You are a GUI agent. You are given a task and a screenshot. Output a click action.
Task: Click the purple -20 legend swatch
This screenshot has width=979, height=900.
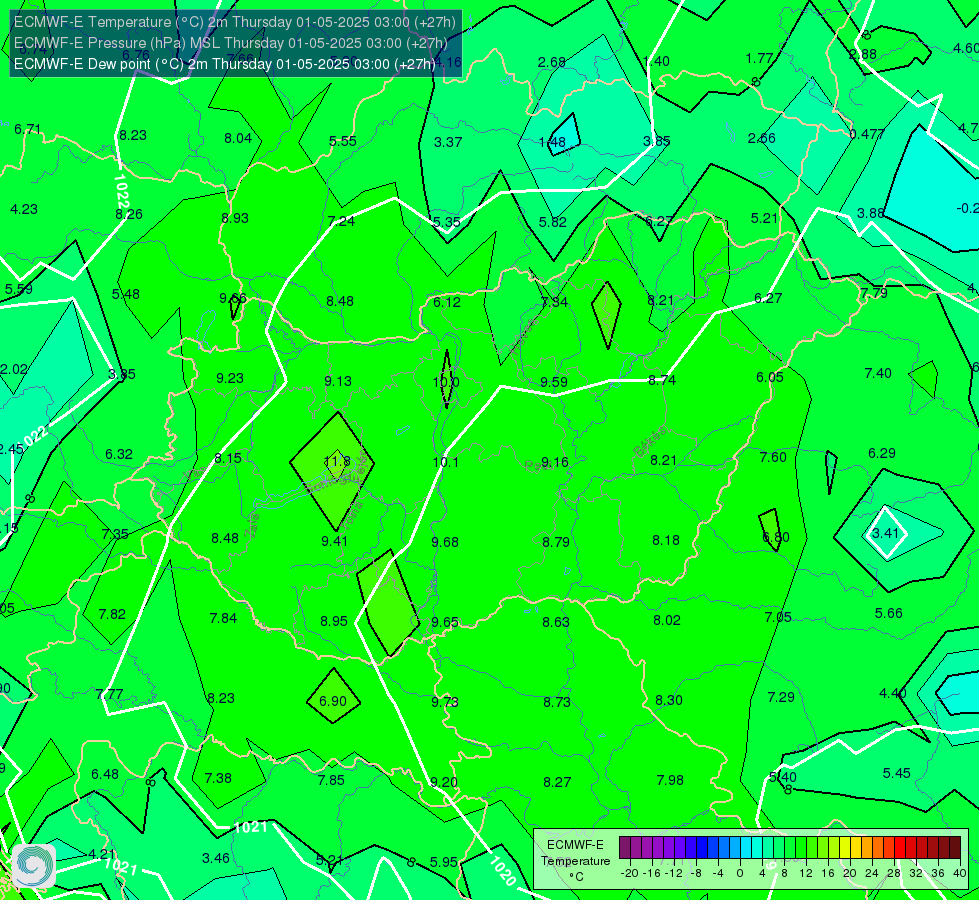pyautogui.click(x=625, y=848)
